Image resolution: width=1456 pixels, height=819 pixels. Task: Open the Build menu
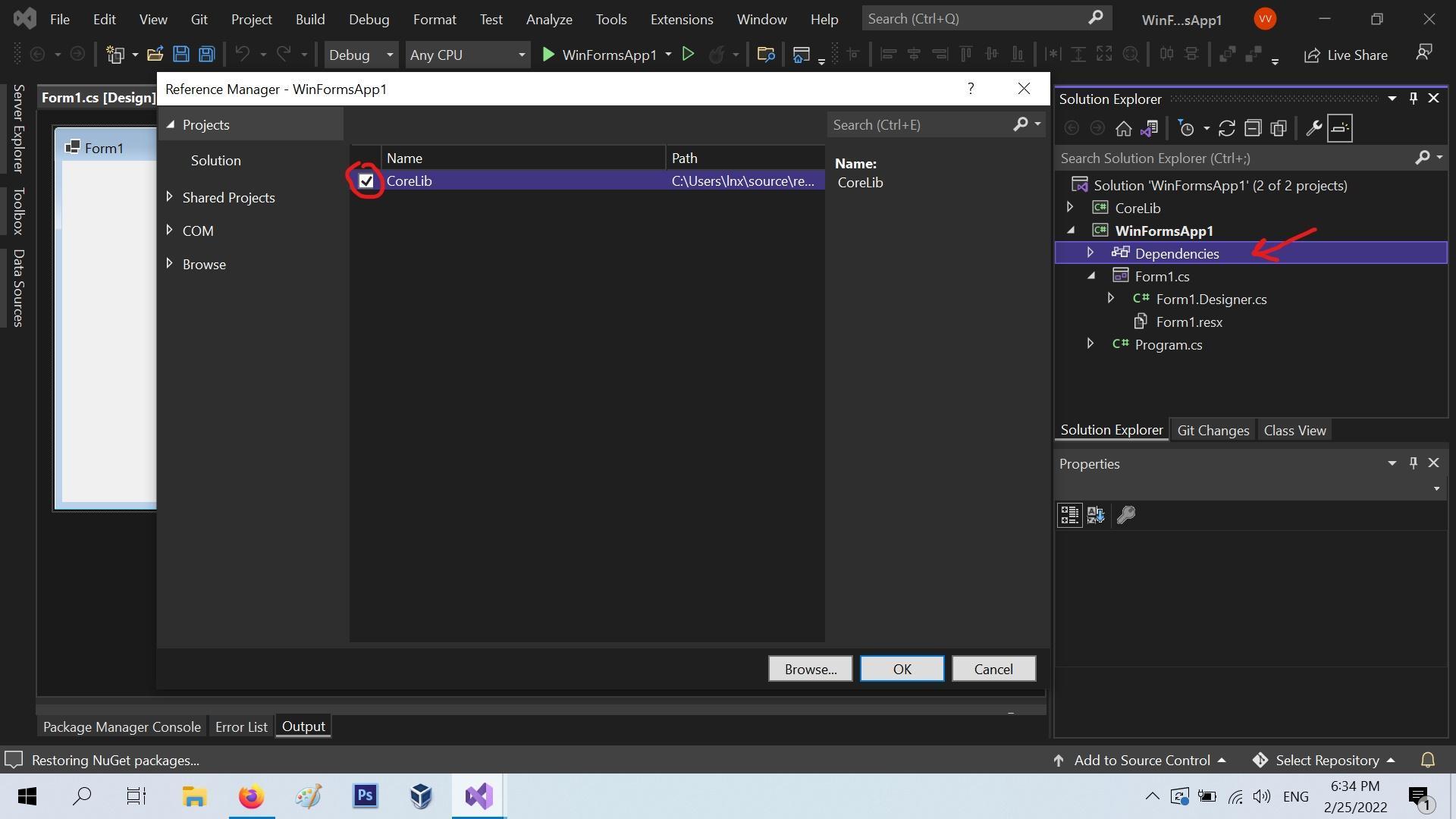pyautogui.click(x=309, y=19)
